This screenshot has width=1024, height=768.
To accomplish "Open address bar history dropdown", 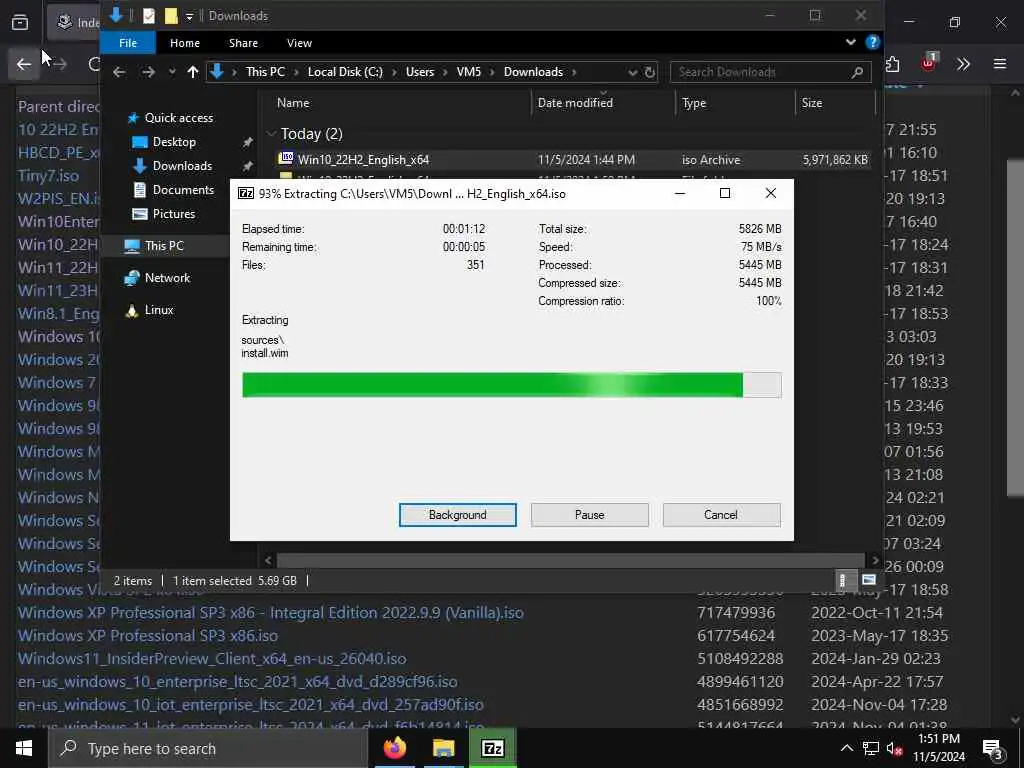I will click(x=632, y=72).
